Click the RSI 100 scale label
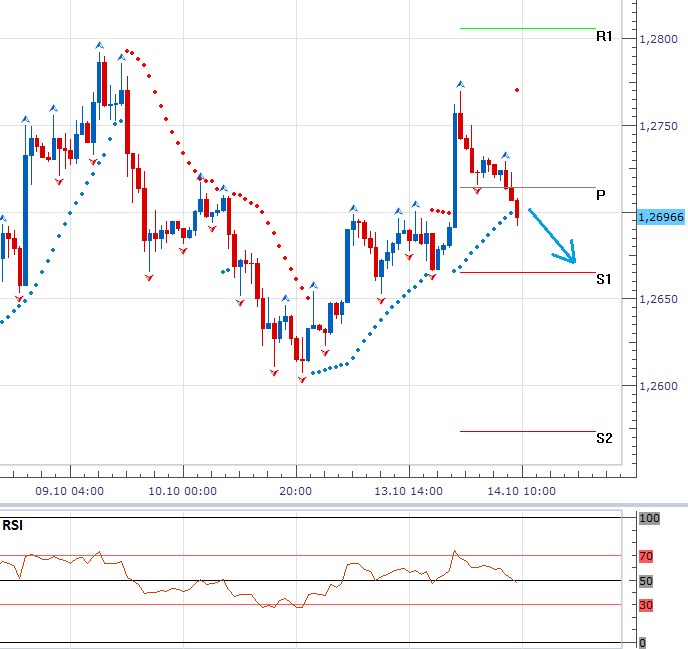The height and width of the screenshot is (649, 688). click(649, 518)
